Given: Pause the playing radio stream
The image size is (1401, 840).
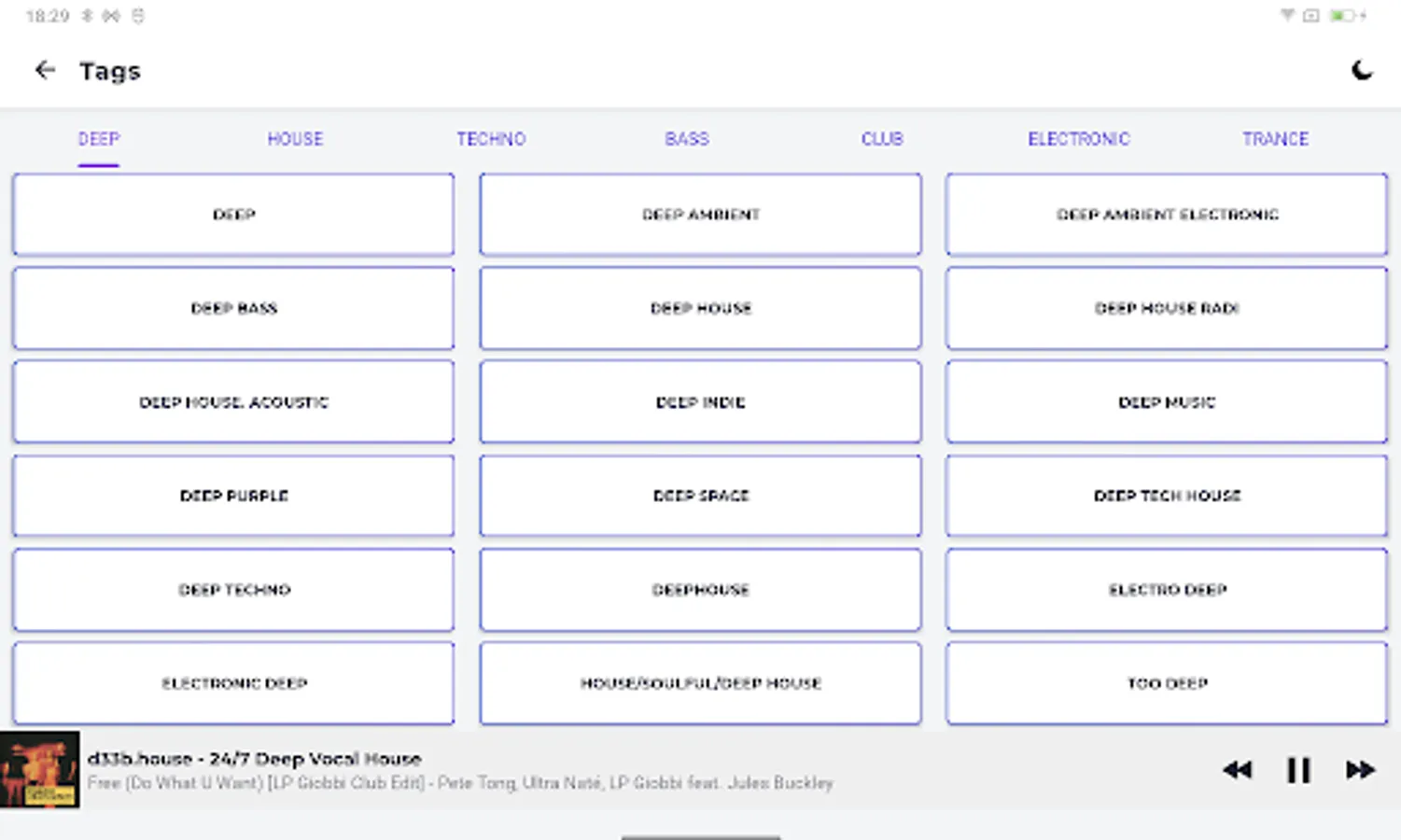Looking at the screenshot, I should pos(1298,770).
